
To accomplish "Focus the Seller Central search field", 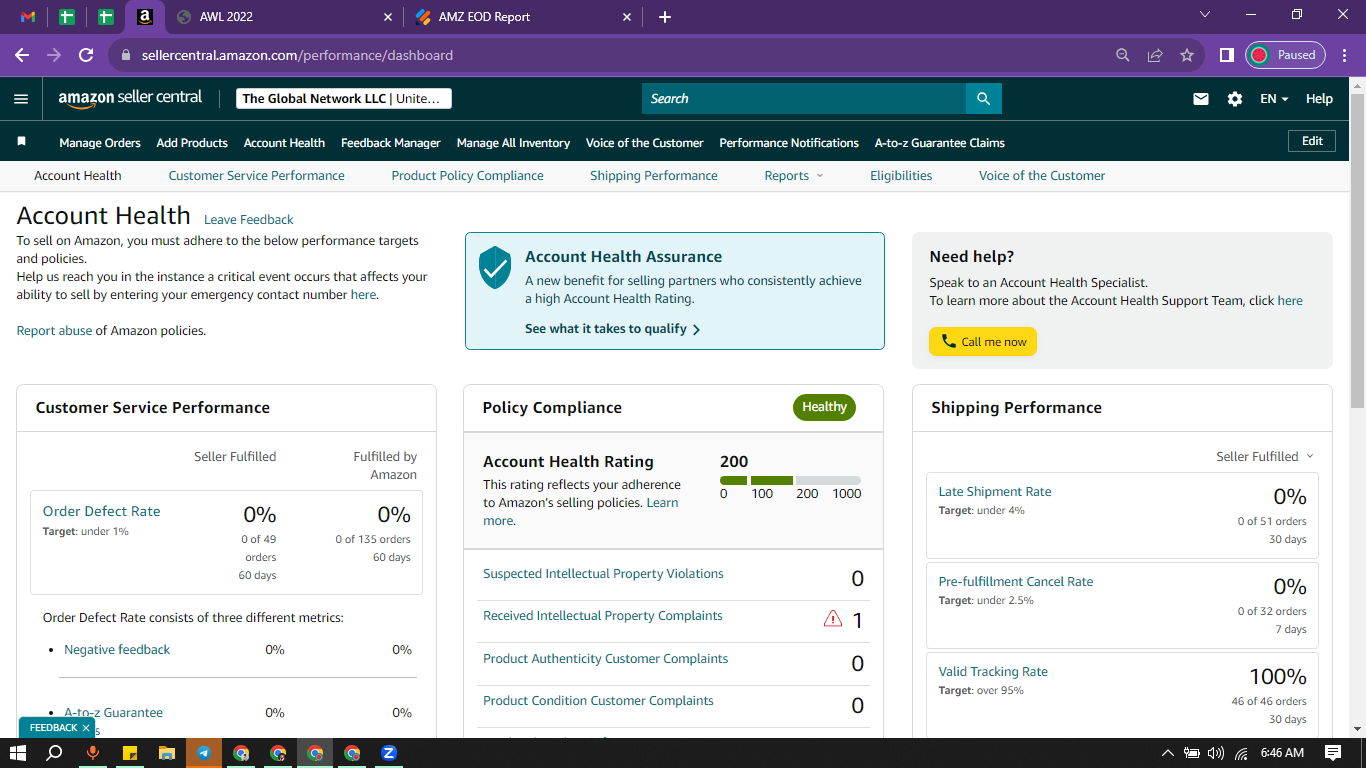I will pyautogui.click(x=804, y=98).
